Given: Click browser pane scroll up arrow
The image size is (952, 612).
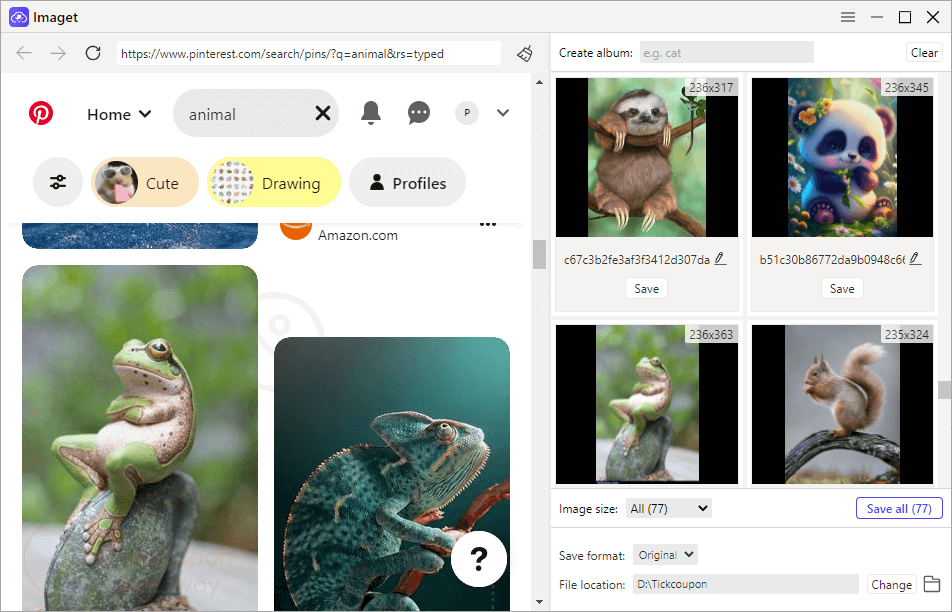Looking at the screenshot, I should click(x=539, y=82).
